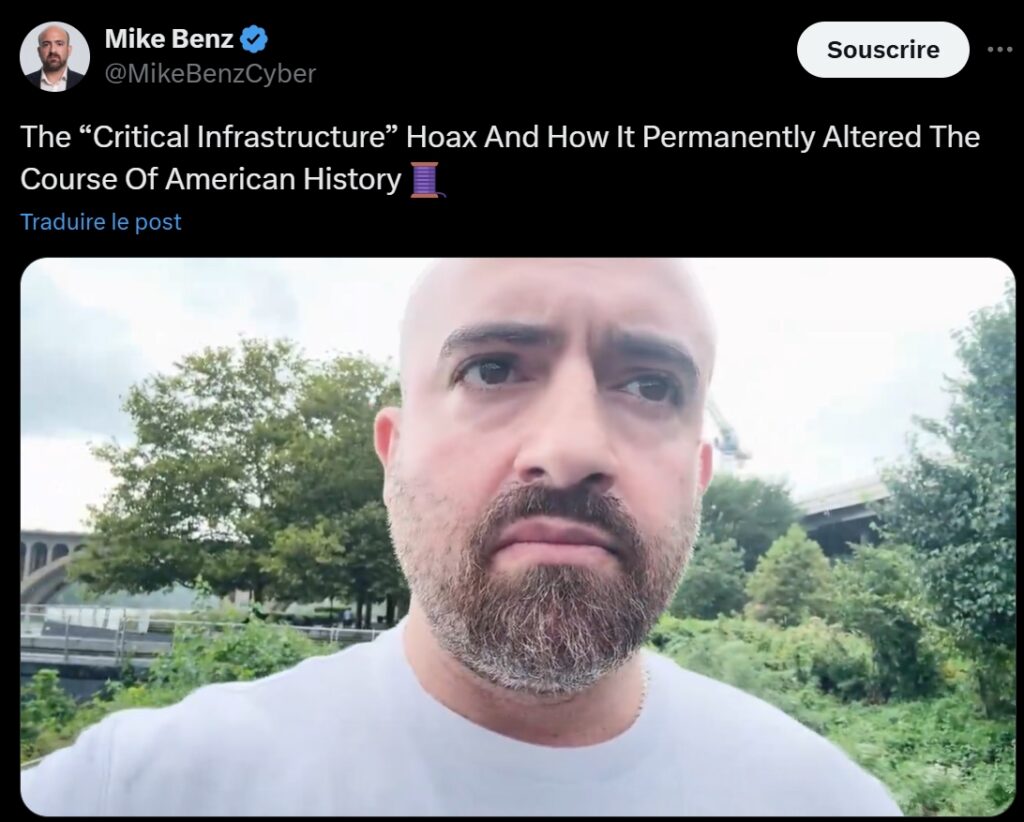Click the Mike Benz display name

[168, 39]
